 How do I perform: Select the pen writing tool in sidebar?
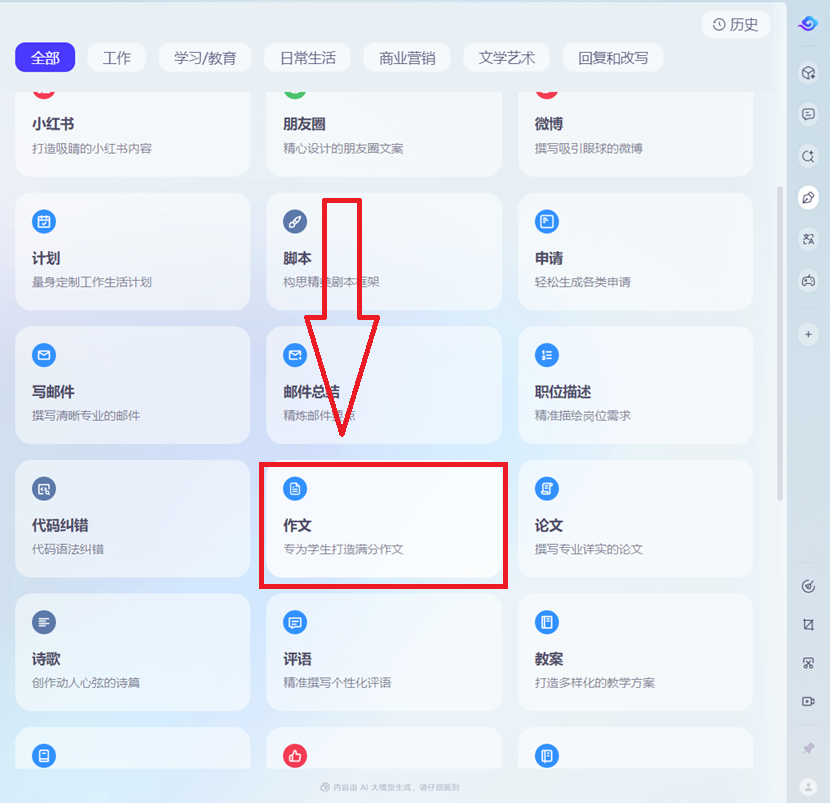(808, 198)
